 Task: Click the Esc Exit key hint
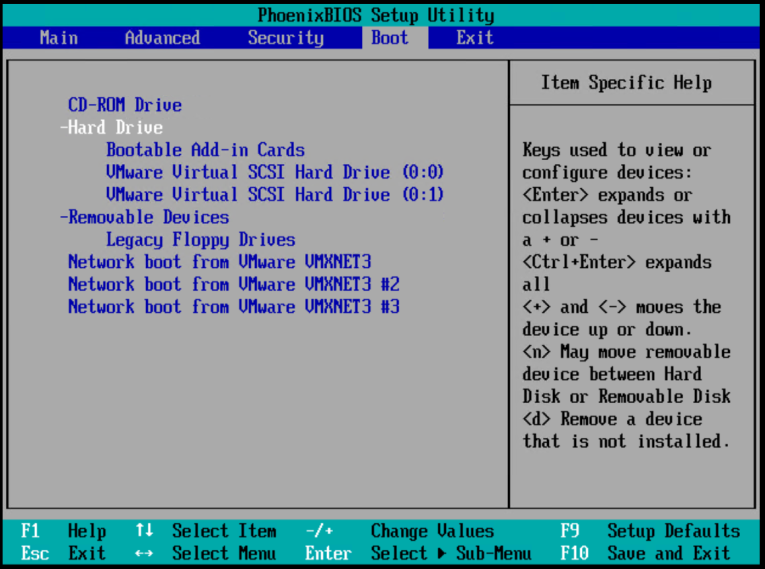pyautogui.click(x=63, y=553)
